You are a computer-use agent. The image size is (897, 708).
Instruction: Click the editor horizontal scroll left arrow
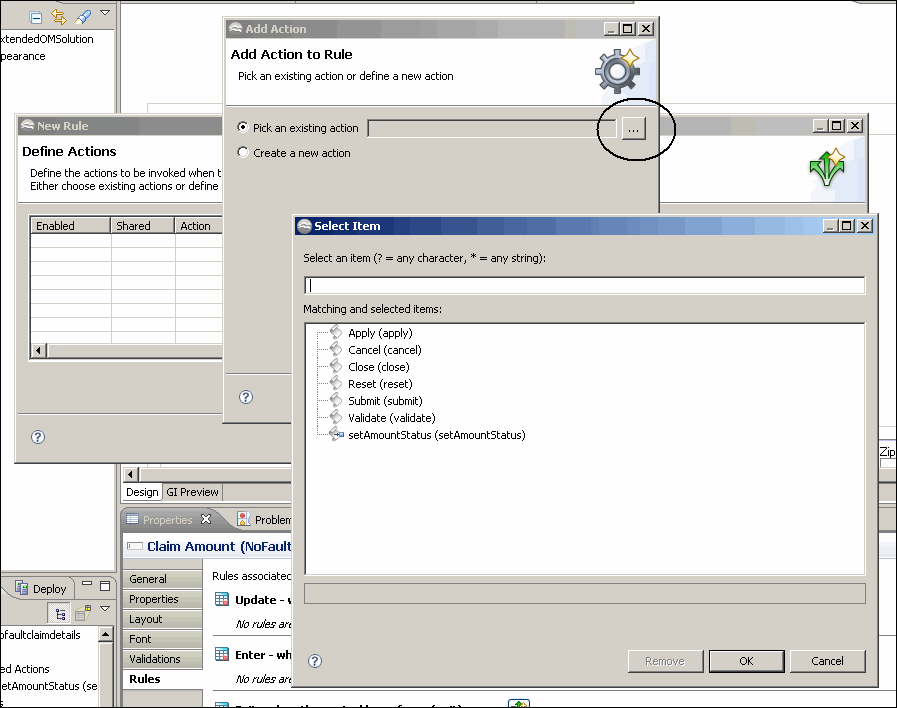[131, 474]
